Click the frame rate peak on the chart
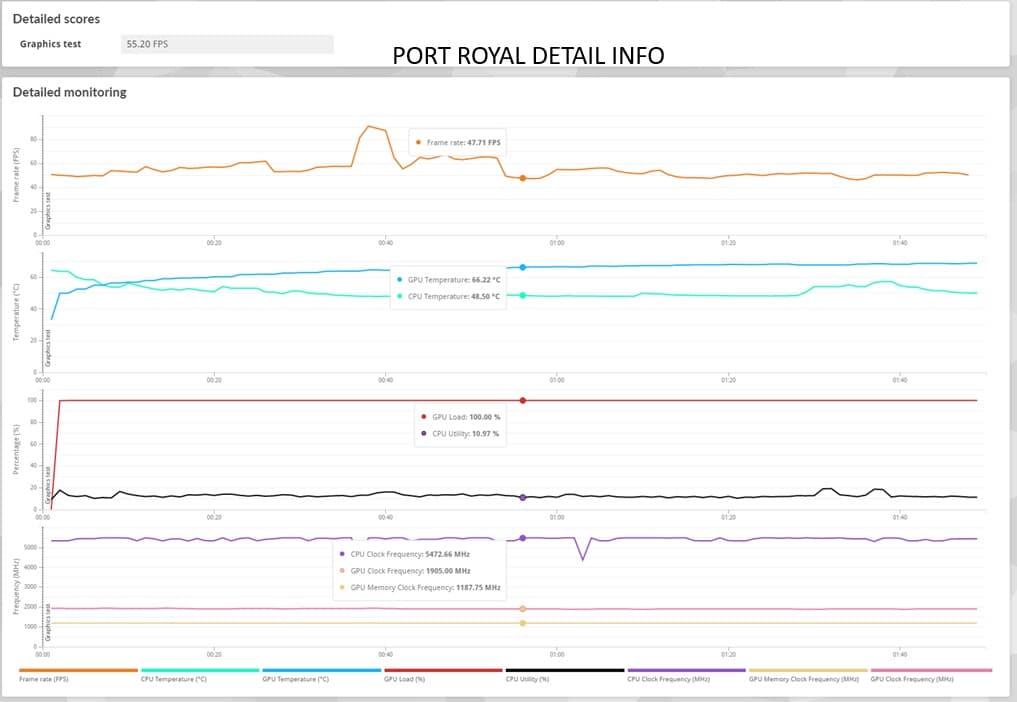 pos(368,127)
